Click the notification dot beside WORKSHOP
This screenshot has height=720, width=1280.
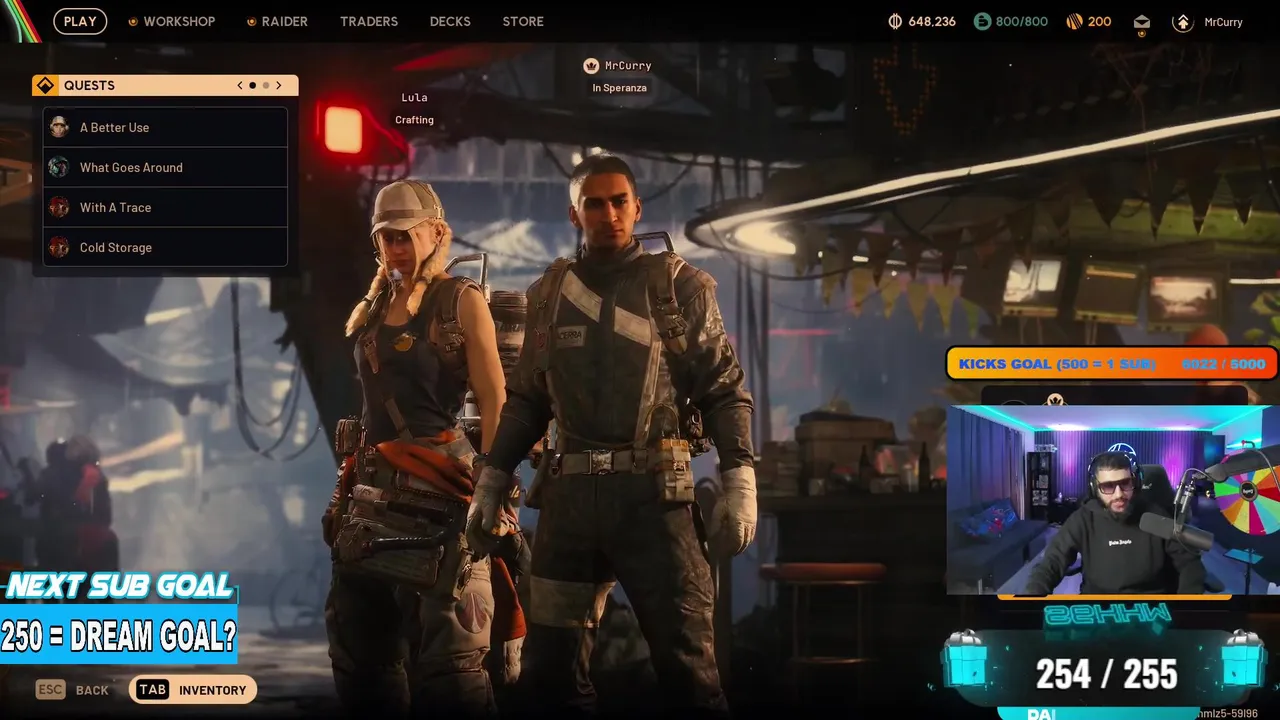point(133,22)
